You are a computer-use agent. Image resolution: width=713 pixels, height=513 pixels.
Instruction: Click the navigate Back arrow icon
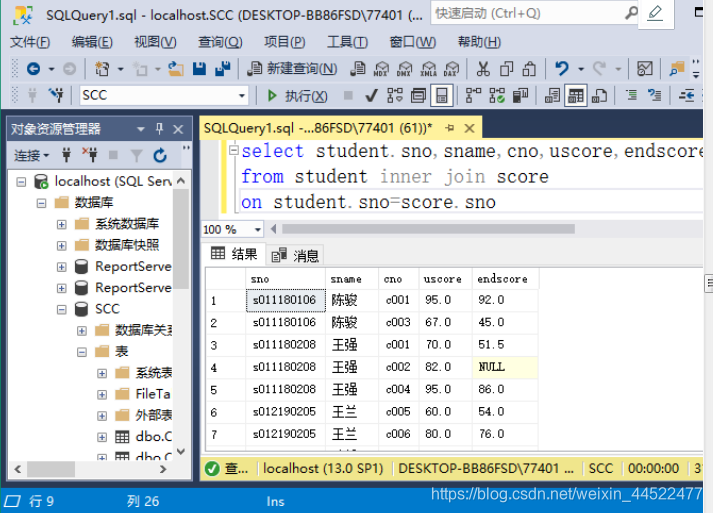pyautogui.click(x=33, y=69)
